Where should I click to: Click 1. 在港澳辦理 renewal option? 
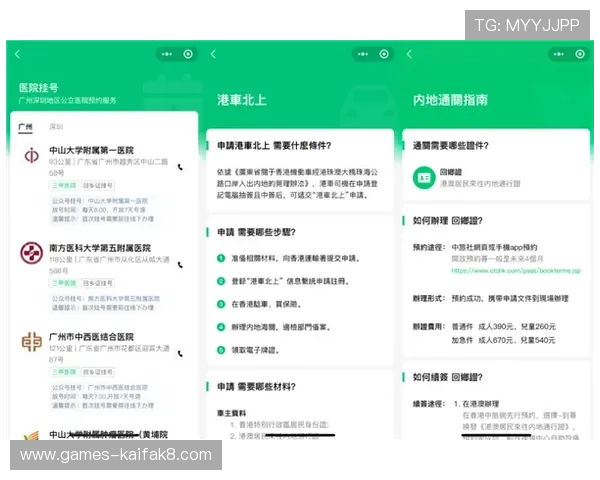point(476,404)
